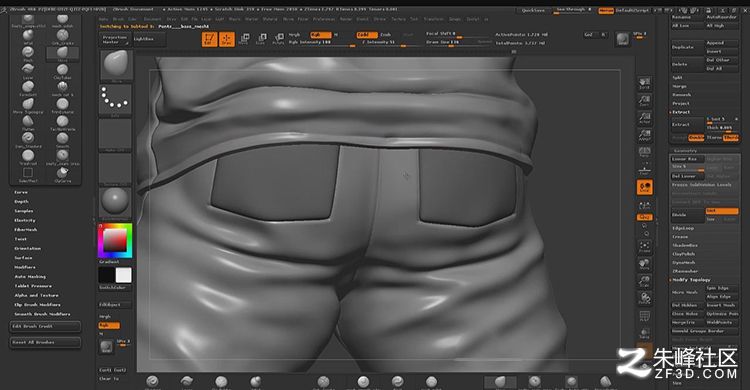Screen dimensions: 750x390
Task: Expand the Curve brush section
Action: pos(21,192)
